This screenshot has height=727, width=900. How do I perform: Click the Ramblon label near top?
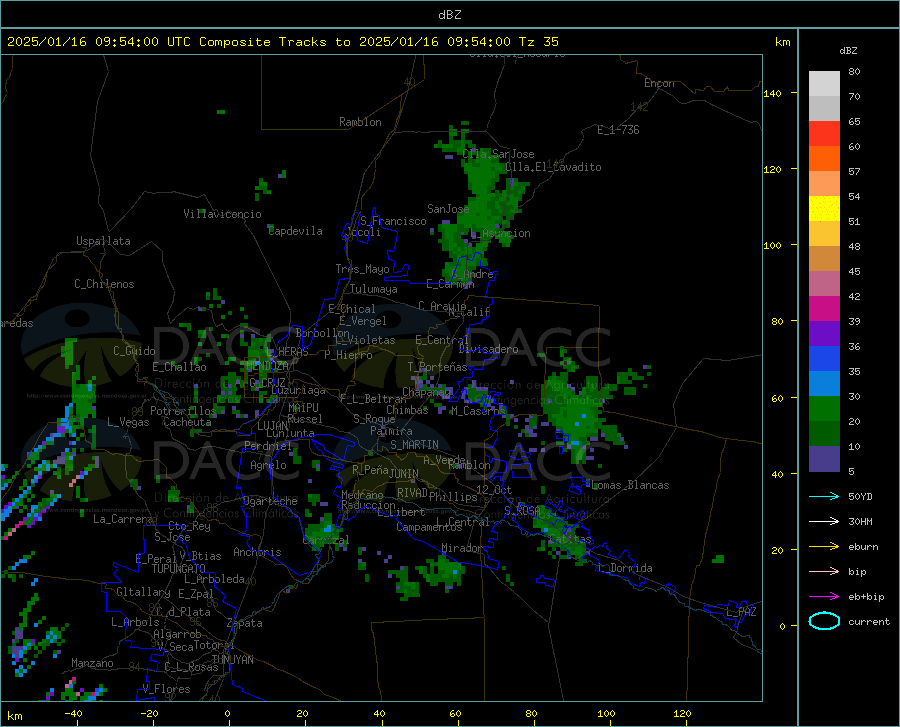pos(360,122)
